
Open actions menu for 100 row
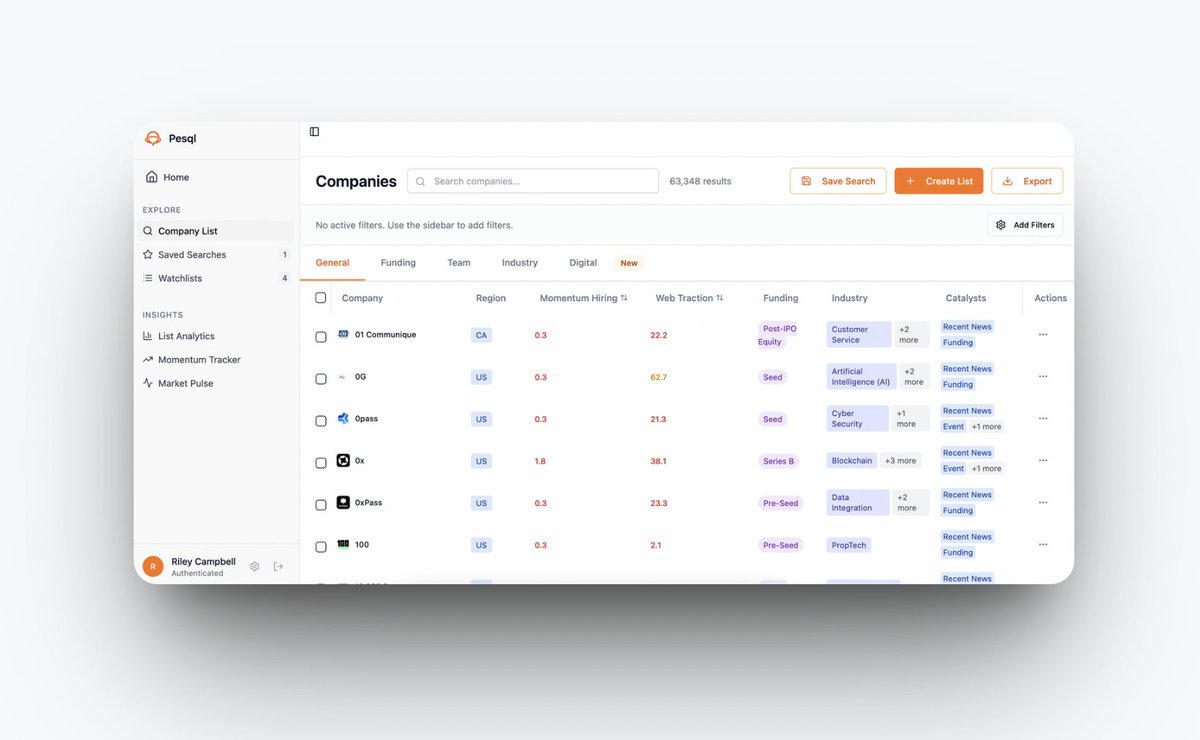pos(1043,545)
